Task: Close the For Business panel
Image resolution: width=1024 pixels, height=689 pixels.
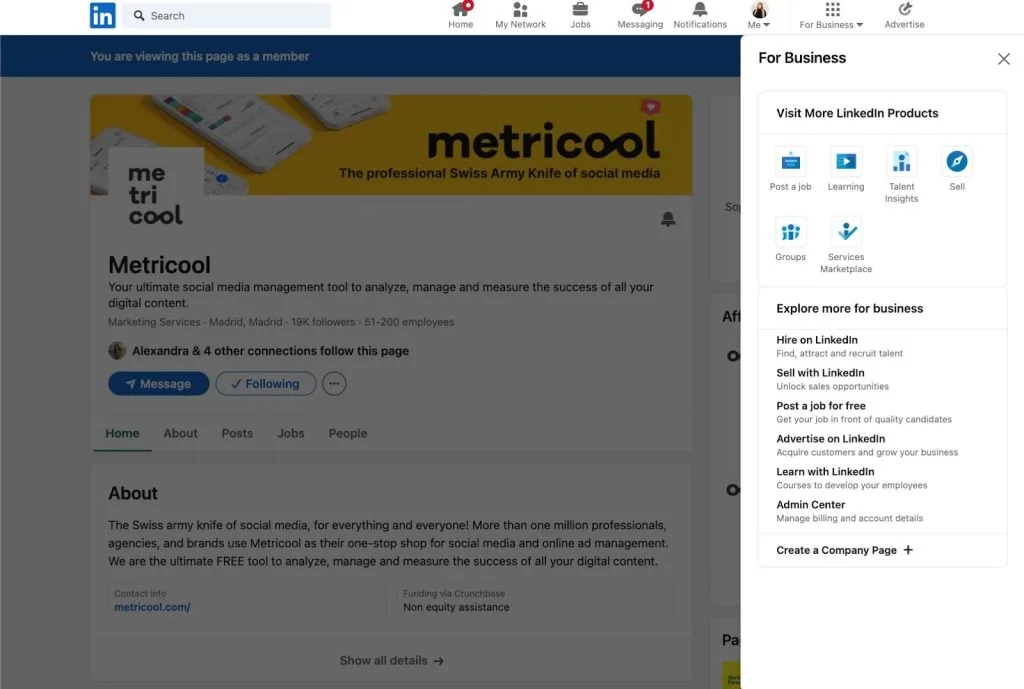Action: pyautogui.click(x=1003, y=59)
